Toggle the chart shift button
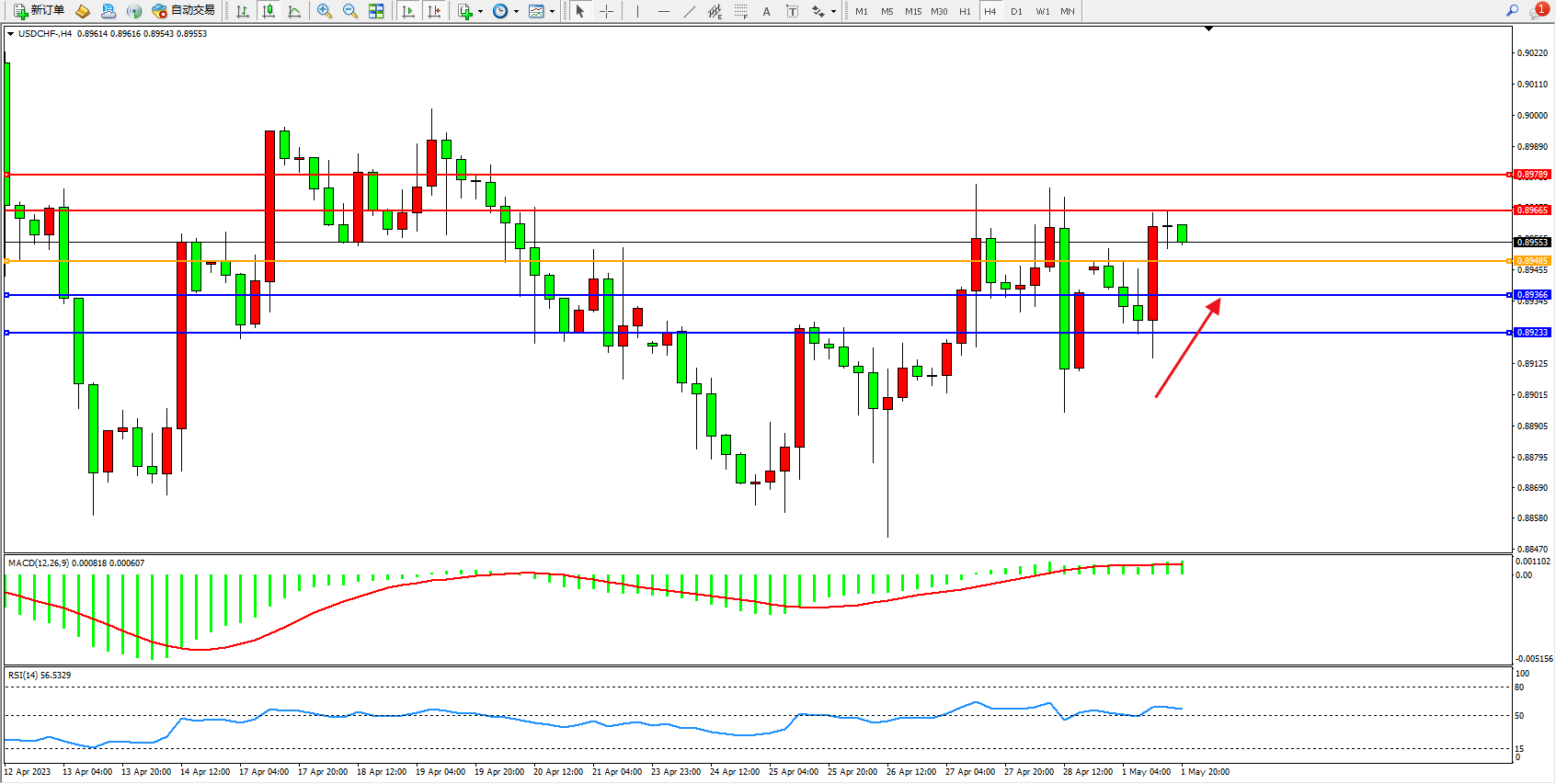The height and width of the screenshot is (784, 1556). point(434,11)
